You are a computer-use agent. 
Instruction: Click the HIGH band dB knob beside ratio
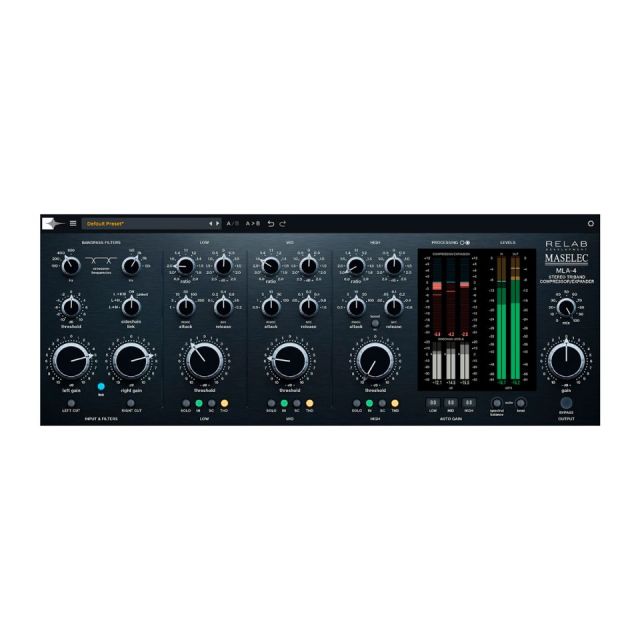[394, 266]
